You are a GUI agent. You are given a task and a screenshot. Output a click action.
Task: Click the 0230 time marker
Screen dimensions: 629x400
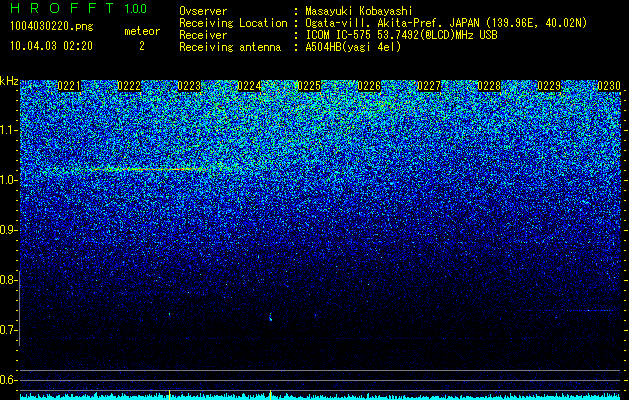(x=609, y=86)
